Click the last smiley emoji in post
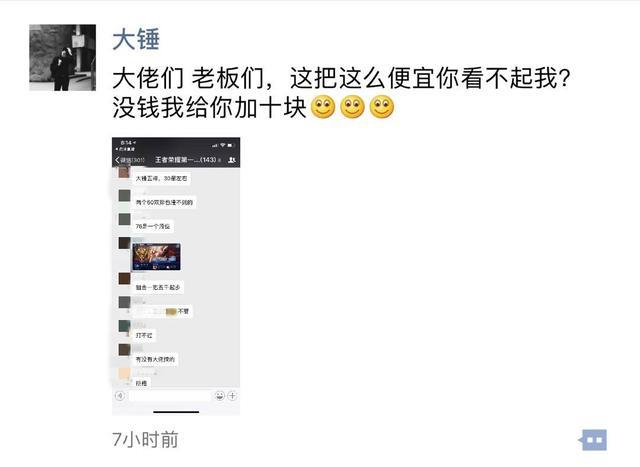The image size is (640, 467). click(x=382, y=107)
